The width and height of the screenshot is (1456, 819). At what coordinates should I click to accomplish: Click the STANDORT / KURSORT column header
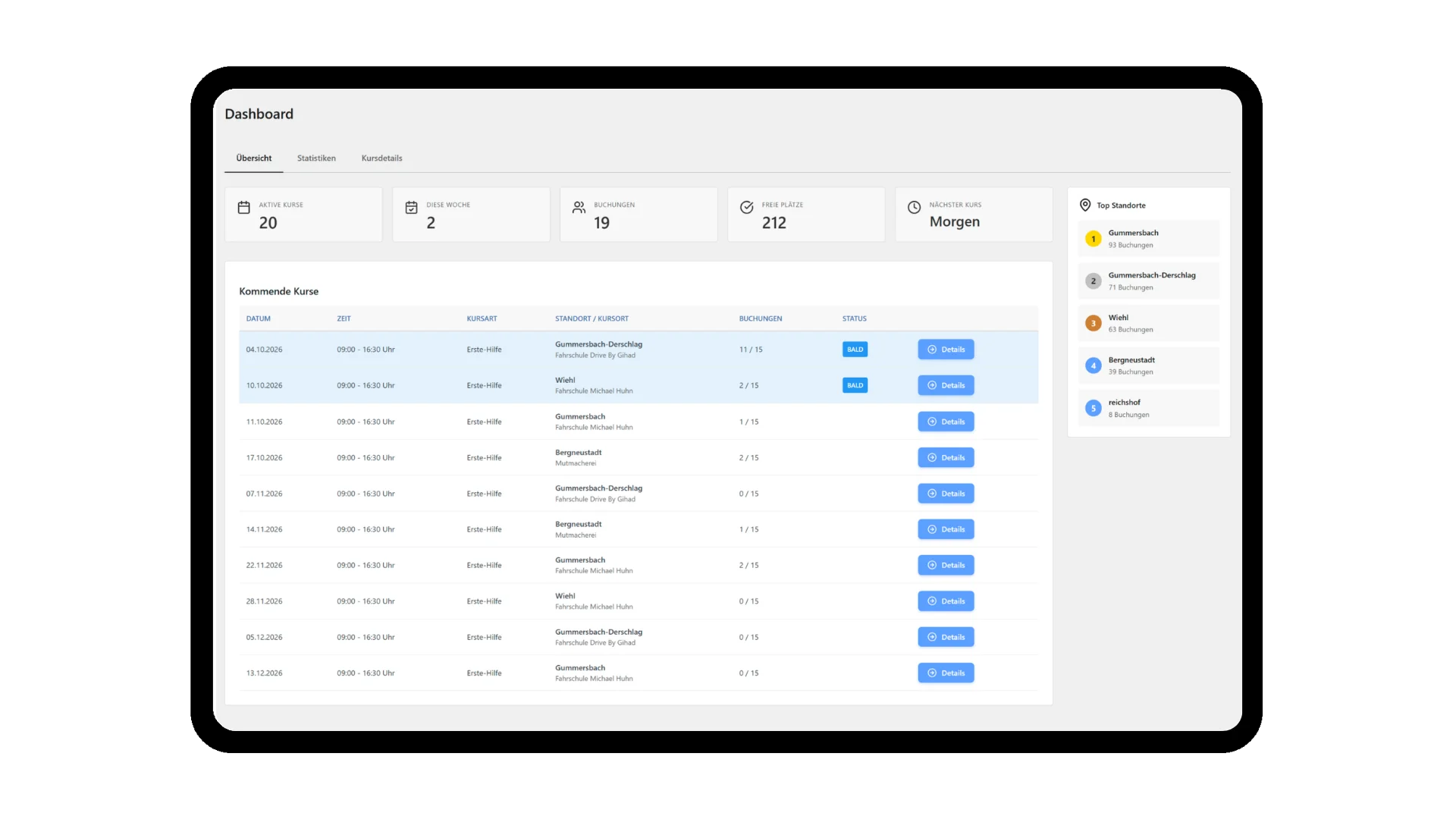(x=591, y=318)
